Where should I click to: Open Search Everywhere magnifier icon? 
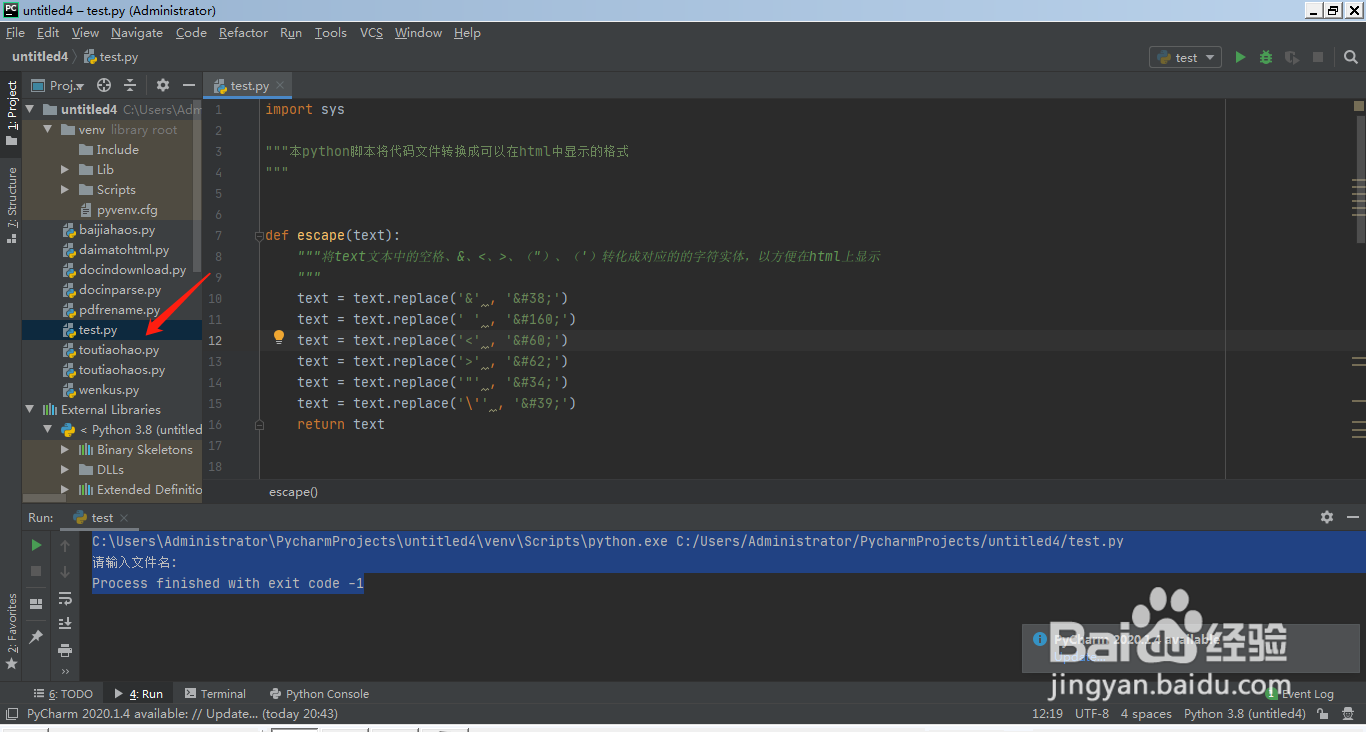tap(1351, 58)
